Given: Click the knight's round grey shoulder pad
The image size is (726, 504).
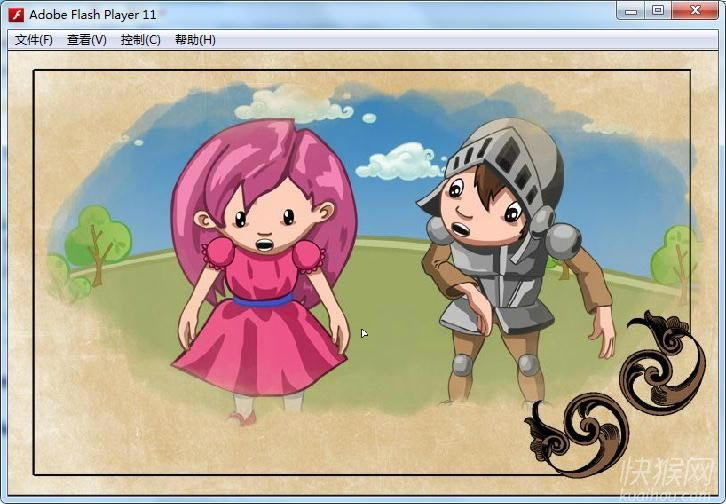Looking at the screenshot, I should pyautogui.click(x=563, y=241).
